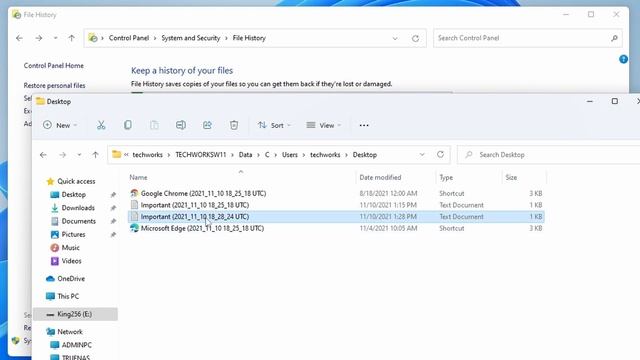Expand the Desktop address bar history dropdown
640x360 pixels.
click(x=422, y=155)
